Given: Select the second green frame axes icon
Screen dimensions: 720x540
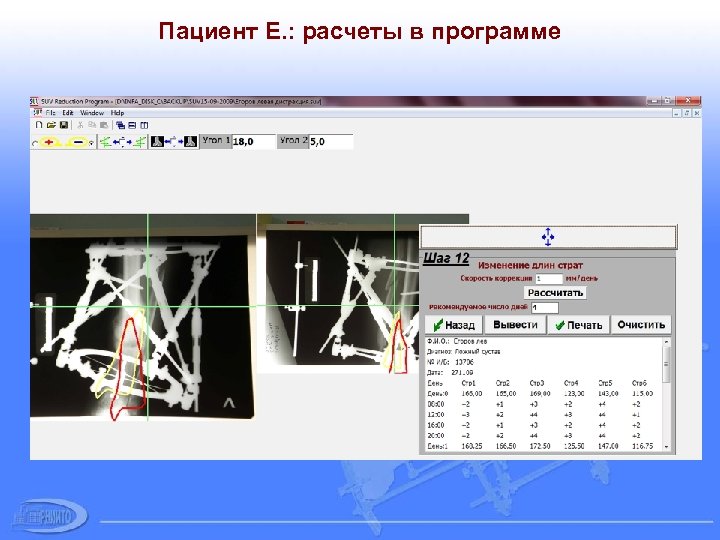Looking at the screenshot, I should 140,142.
